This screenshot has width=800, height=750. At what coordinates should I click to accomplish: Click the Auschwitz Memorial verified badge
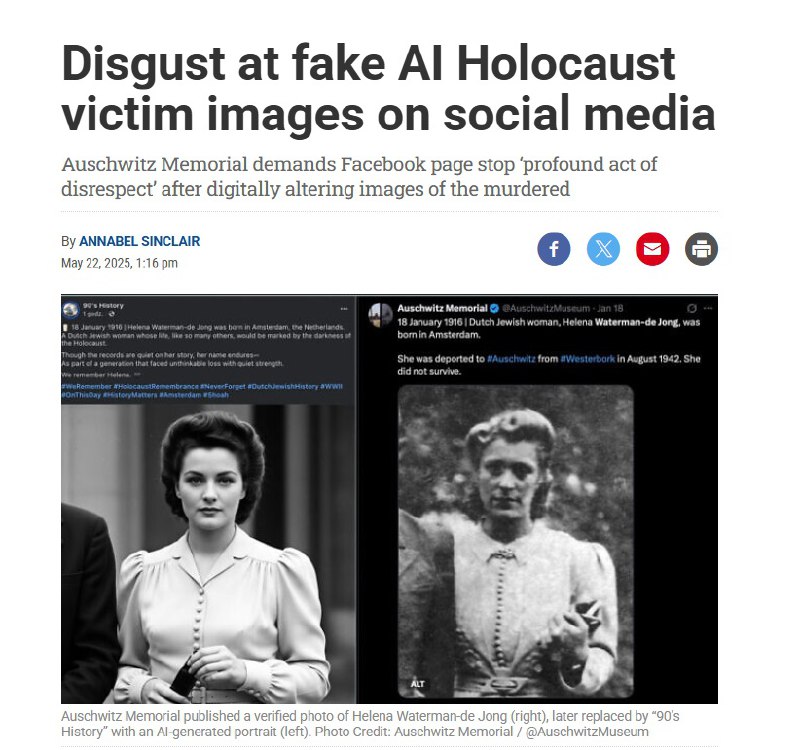point(494,308)
